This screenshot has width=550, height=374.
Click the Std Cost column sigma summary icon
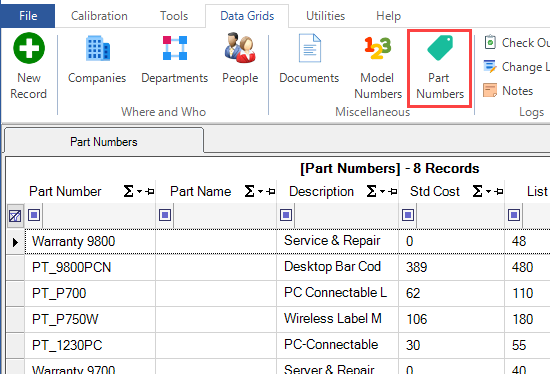tap(477, 192)
